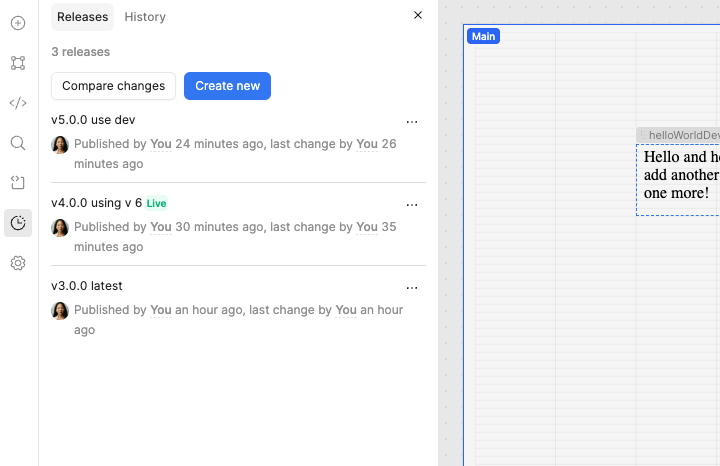Switch to the History tab
720x466 pixels.
pyautogui.click(x=145, y=17)
